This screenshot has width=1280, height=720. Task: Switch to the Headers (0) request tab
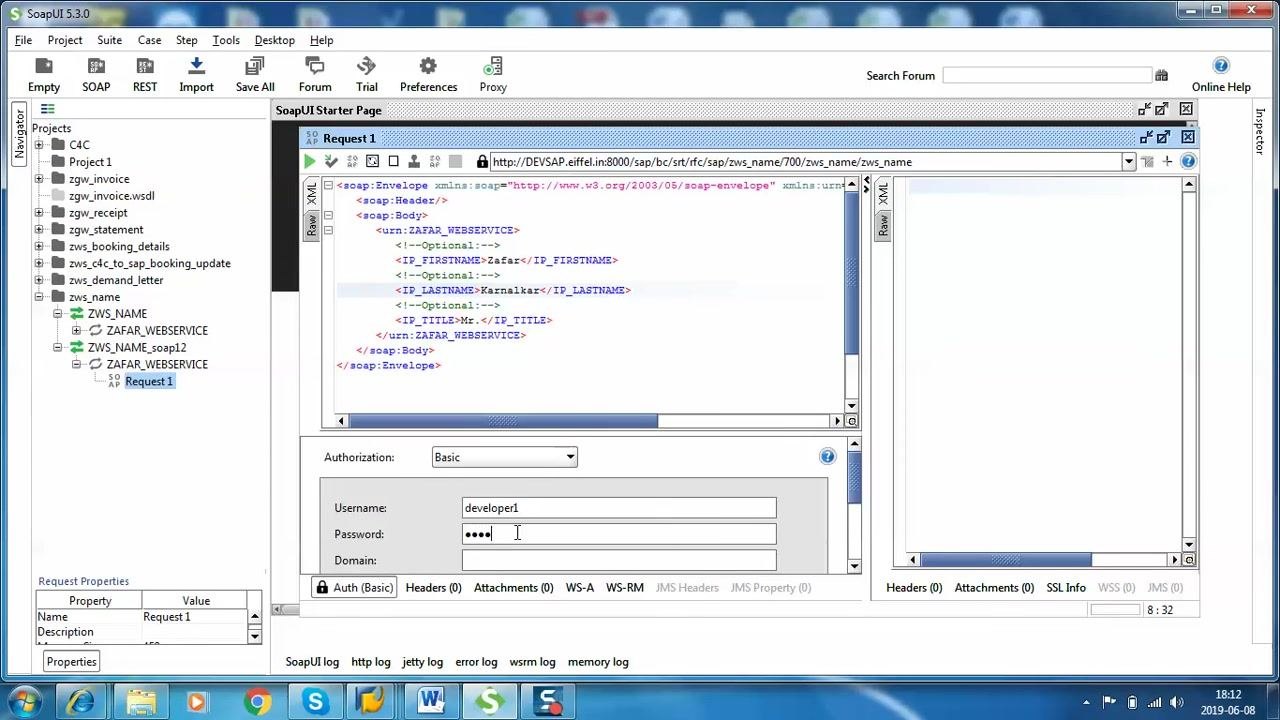pos(433,587)
